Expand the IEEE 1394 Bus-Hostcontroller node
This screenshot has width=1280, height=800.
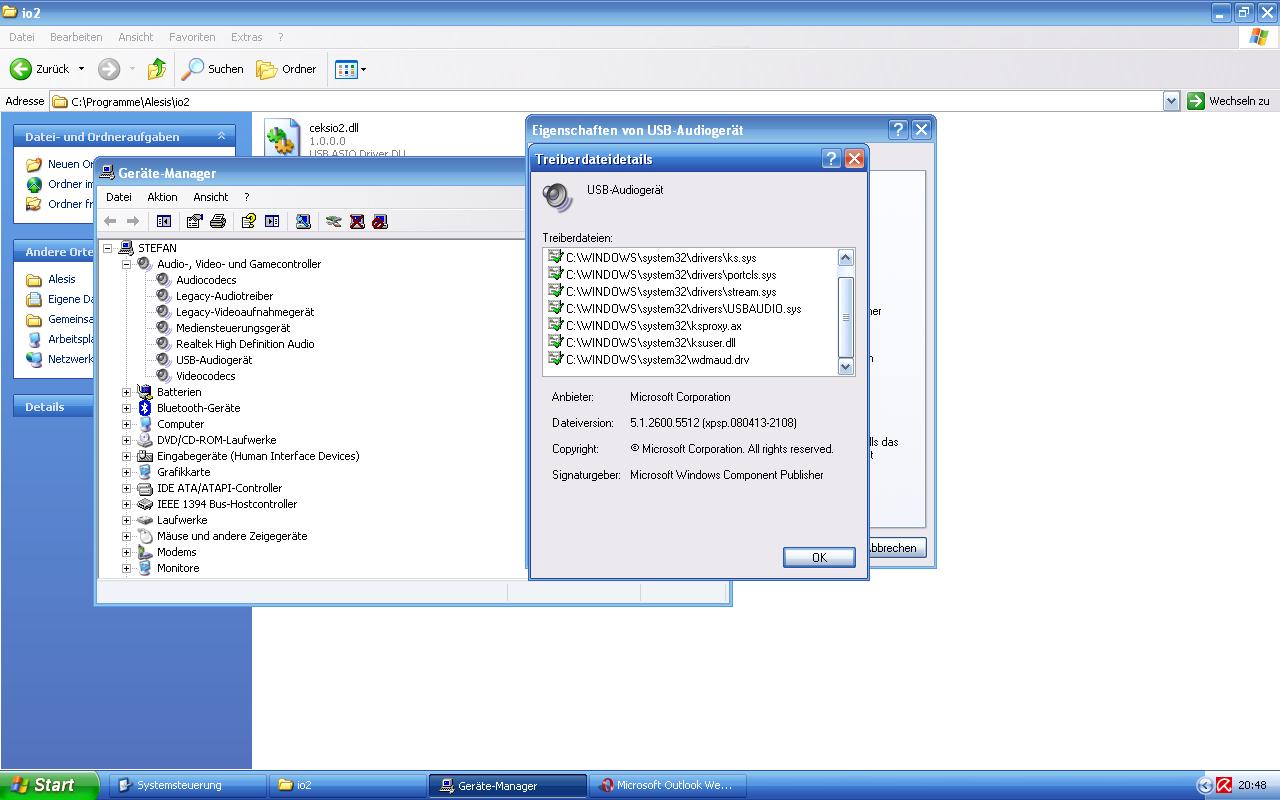pyautogui.click(x=127, y=504)
